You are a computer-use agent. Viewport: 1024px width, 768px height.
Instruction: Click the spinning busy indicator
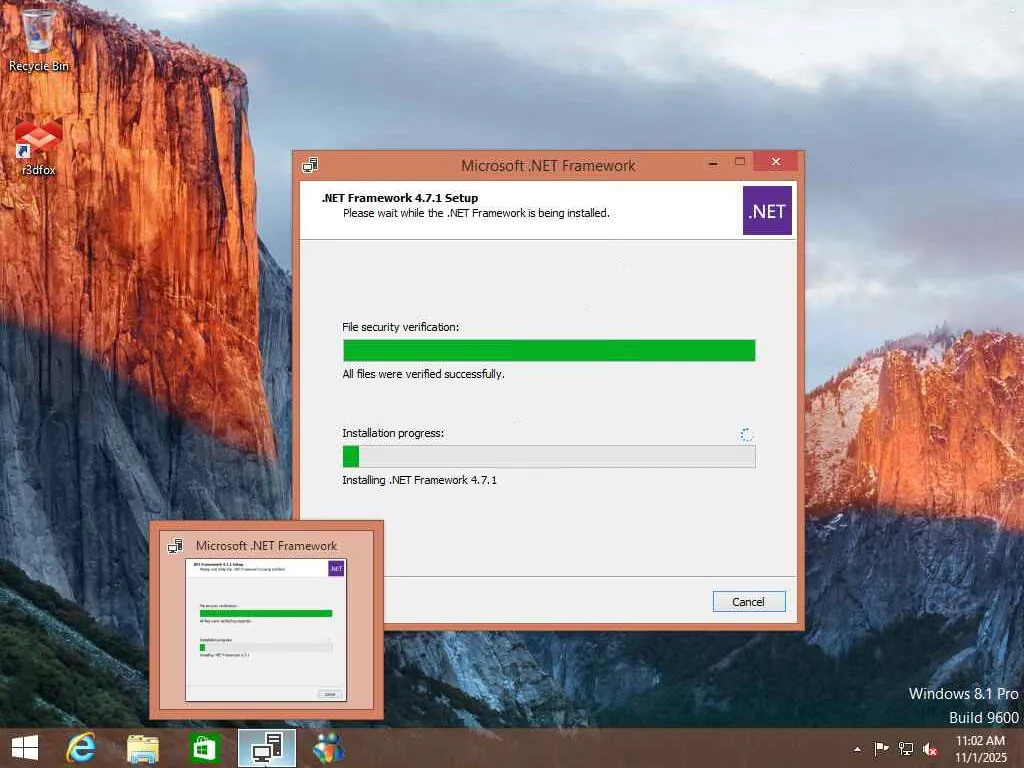coord(746,435)
